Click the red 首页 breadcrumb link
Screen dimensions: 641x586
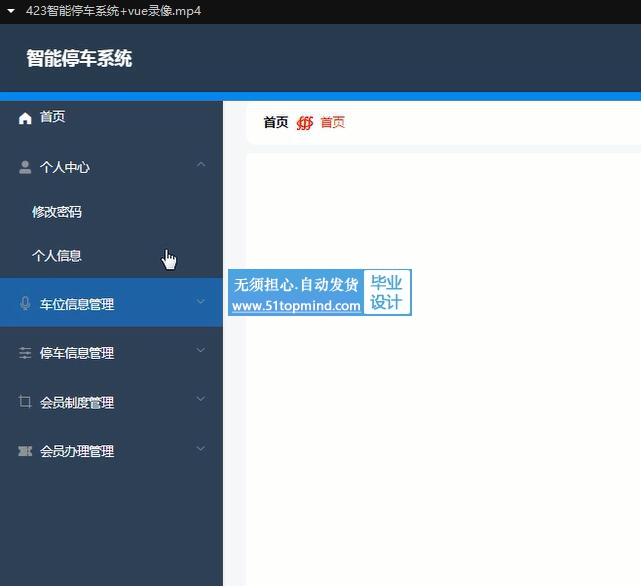pos(333,123)
